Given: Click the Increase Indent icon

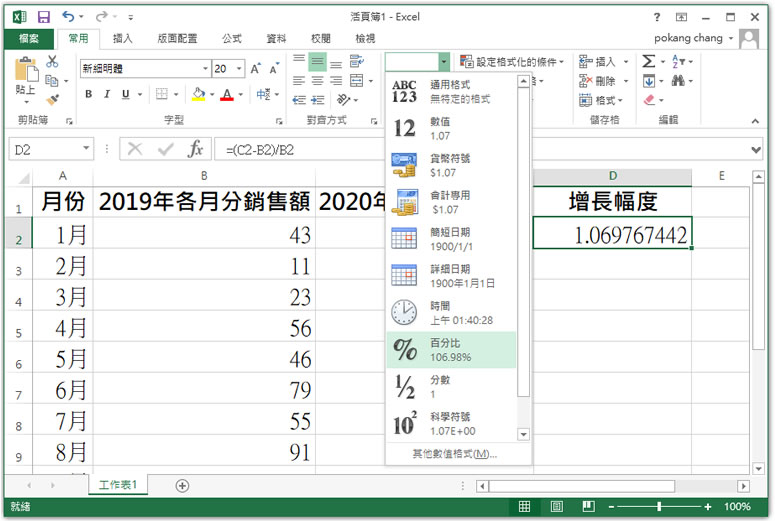Looking at the screenshot, I should (x=317, y=100).
